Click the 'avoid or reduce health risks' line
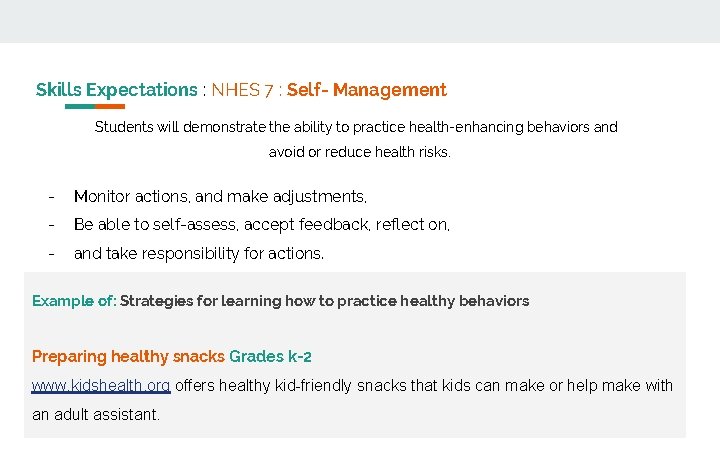The width and height of the screenshot is (720, 450). pos(360,153)
